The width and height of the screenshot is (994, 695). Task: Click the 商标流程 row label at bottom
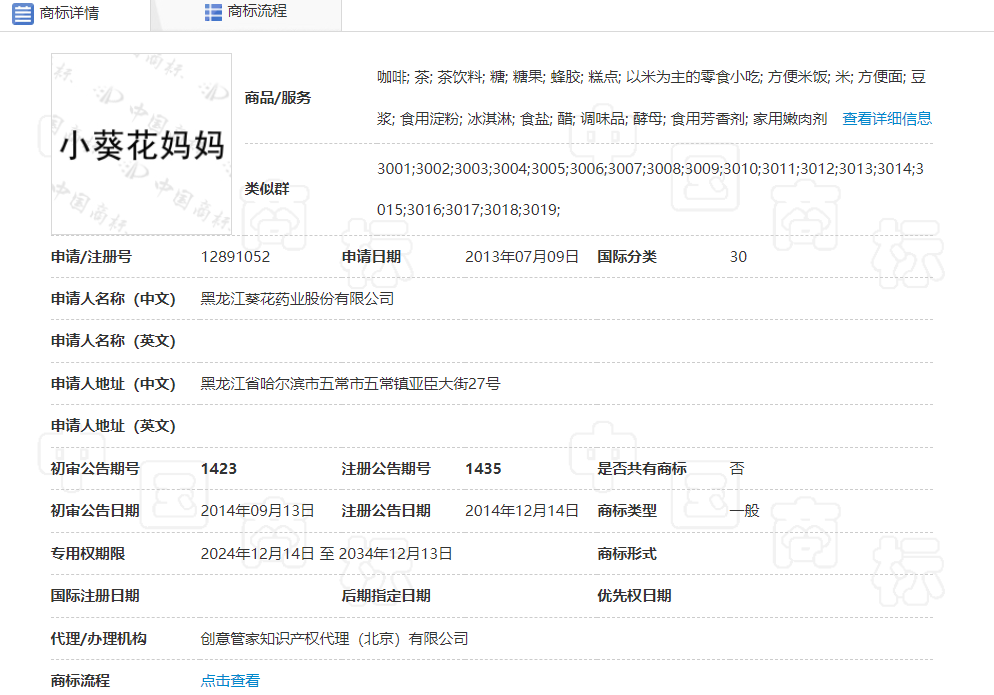(x=81, y=681)
